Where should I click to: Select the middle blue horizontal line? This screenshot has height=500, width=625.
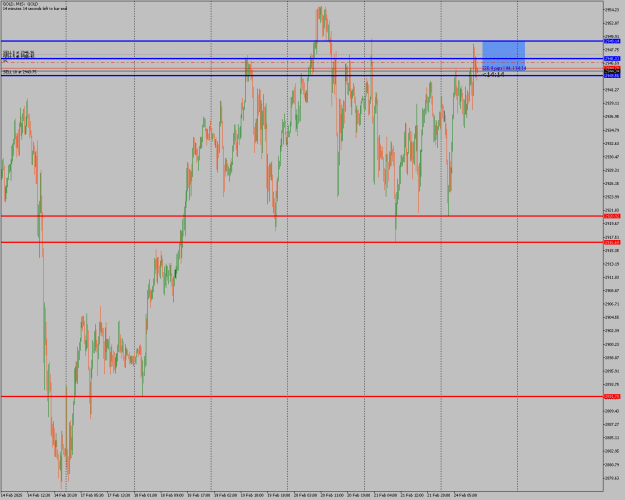tap(302, 59)
